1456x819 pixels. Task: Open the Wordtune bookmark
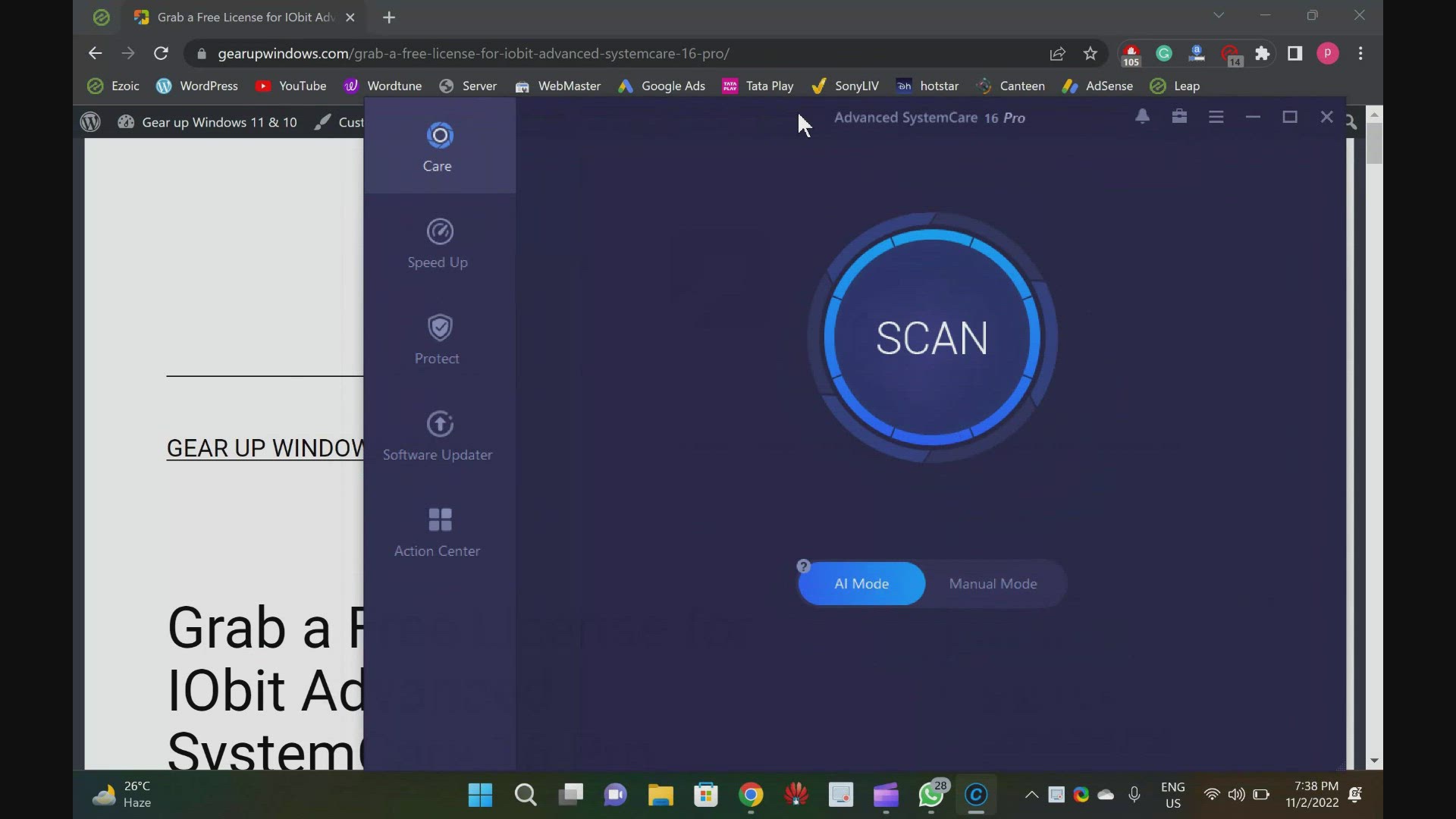coord(383,86)
